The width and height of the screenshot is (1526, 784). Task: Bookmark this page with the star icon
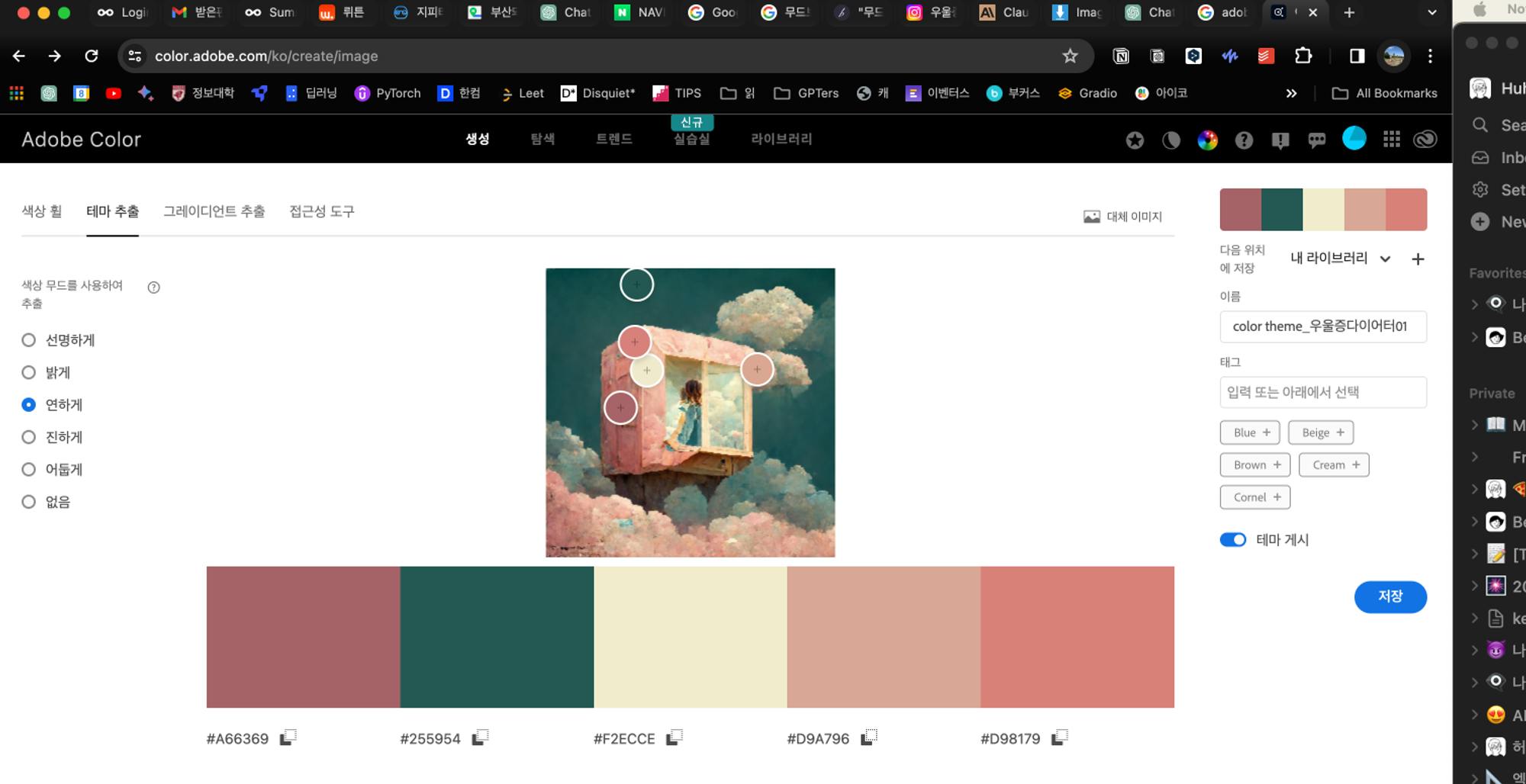(x=1070, y=56)
